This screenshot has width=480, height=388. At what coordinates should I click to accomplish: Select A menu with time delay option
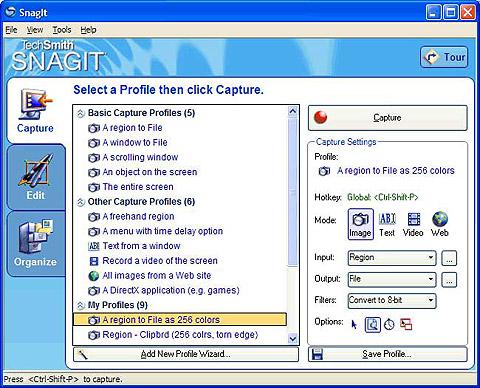[x=180, y=231]
